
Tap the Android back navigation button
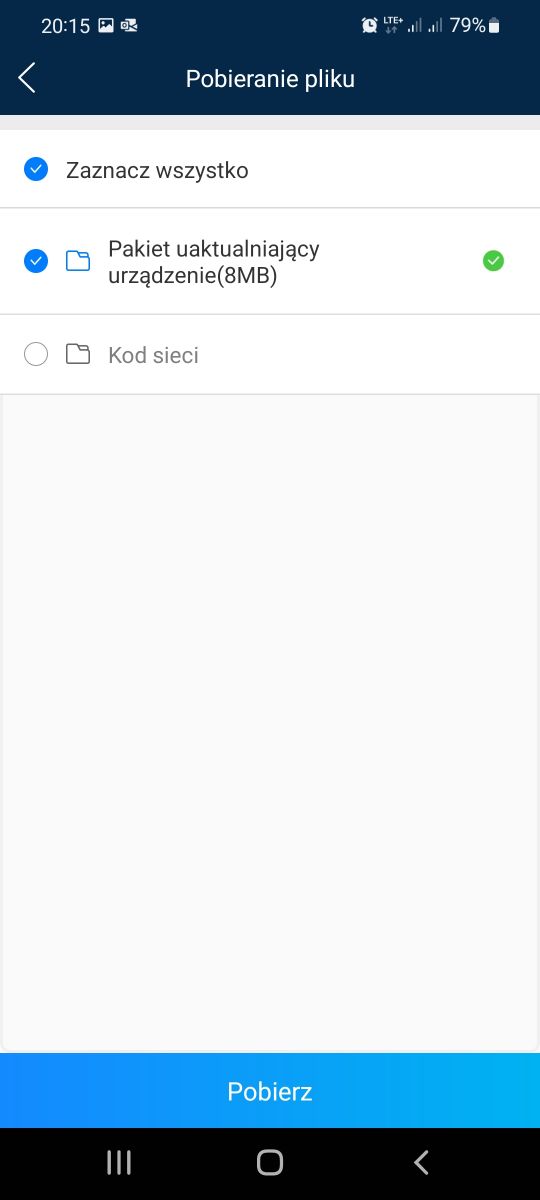(x=421, y=1162)
